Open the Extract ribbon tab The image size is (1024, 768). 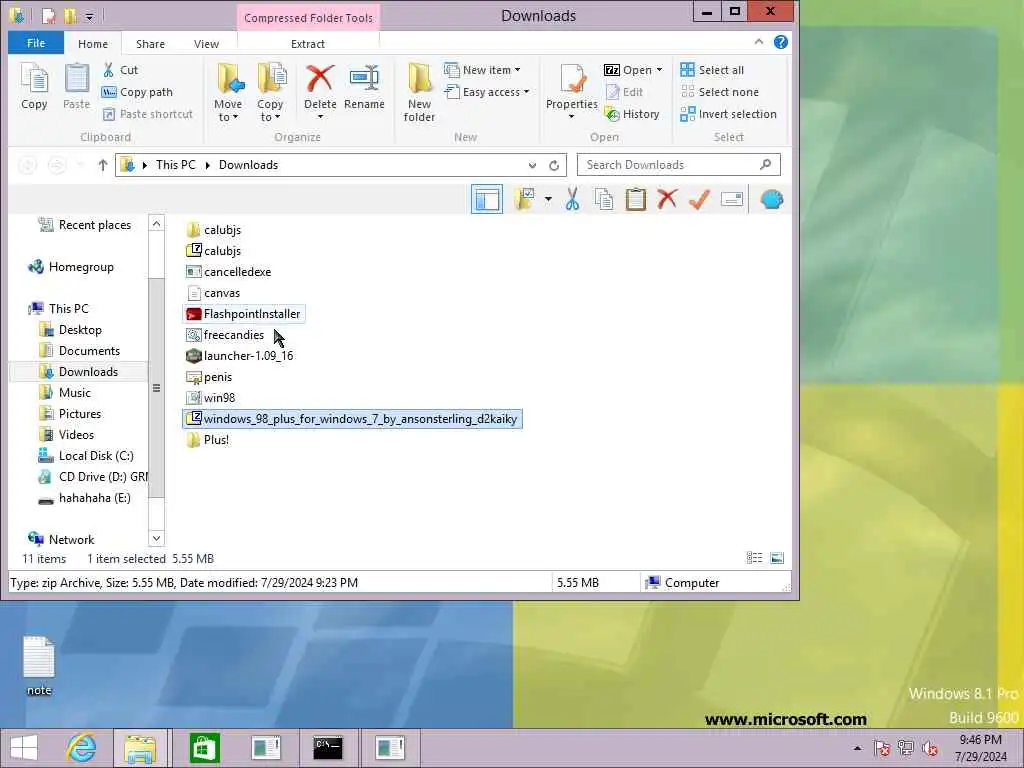click(308, 44)
